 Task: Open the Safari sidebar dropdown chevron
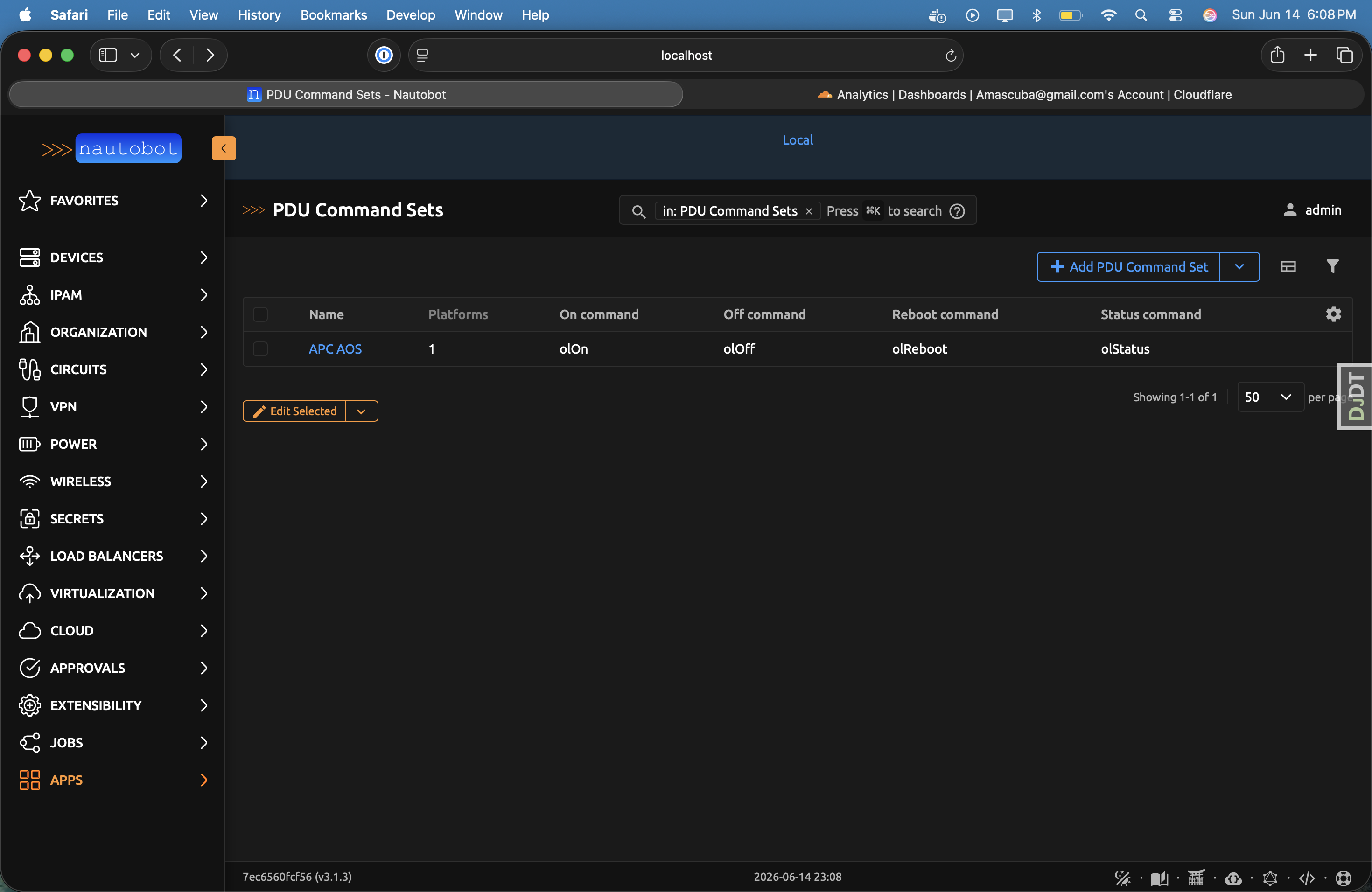coord(135,55)
